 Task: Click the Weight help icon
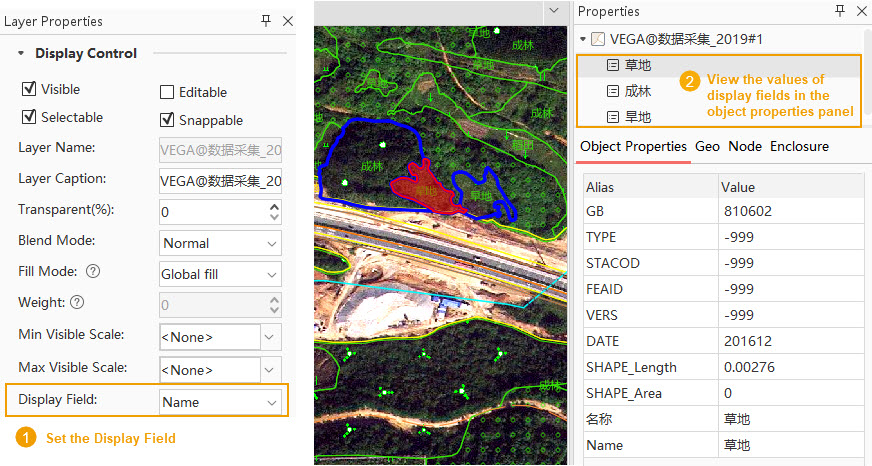(77, 302)
